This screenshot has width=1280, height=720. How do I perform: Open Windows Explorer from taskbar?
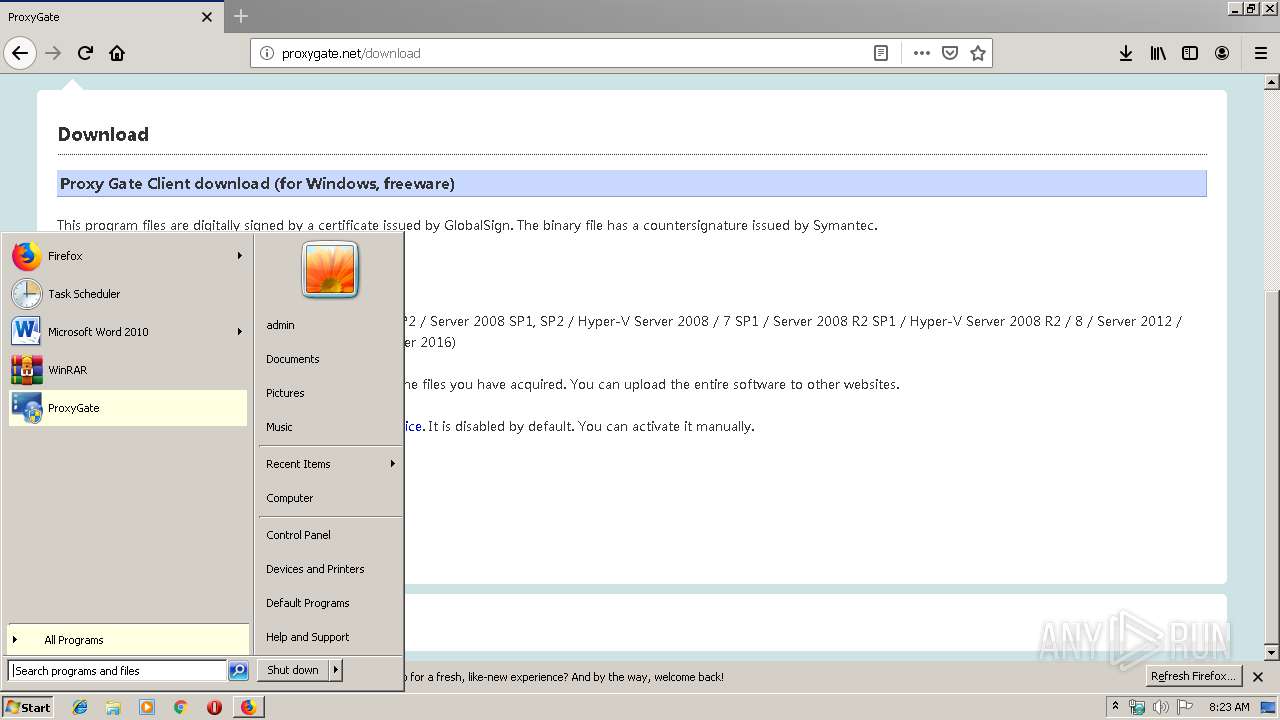(113, 707)
